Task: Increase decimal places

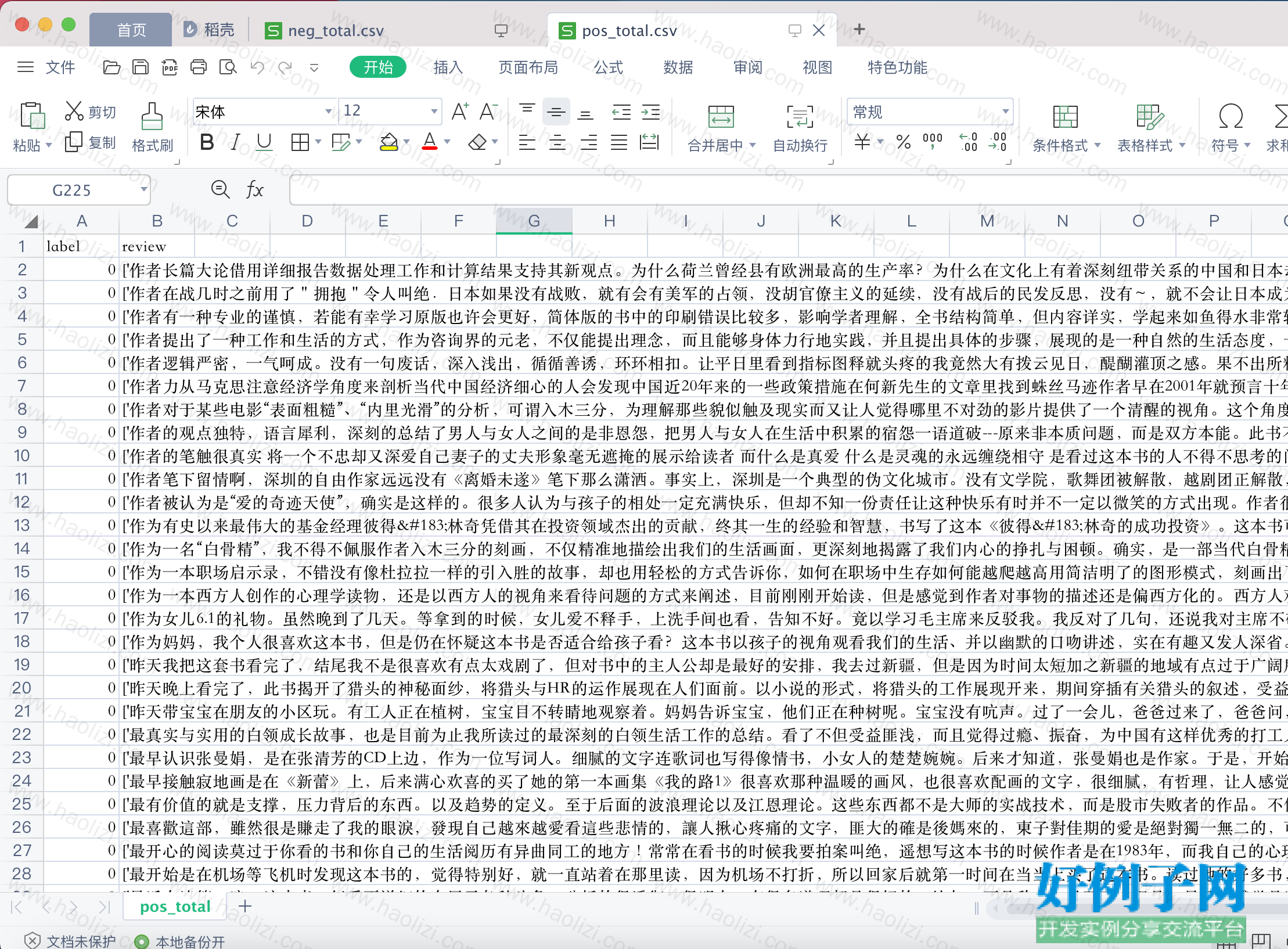Action: (x=968, y=142)
